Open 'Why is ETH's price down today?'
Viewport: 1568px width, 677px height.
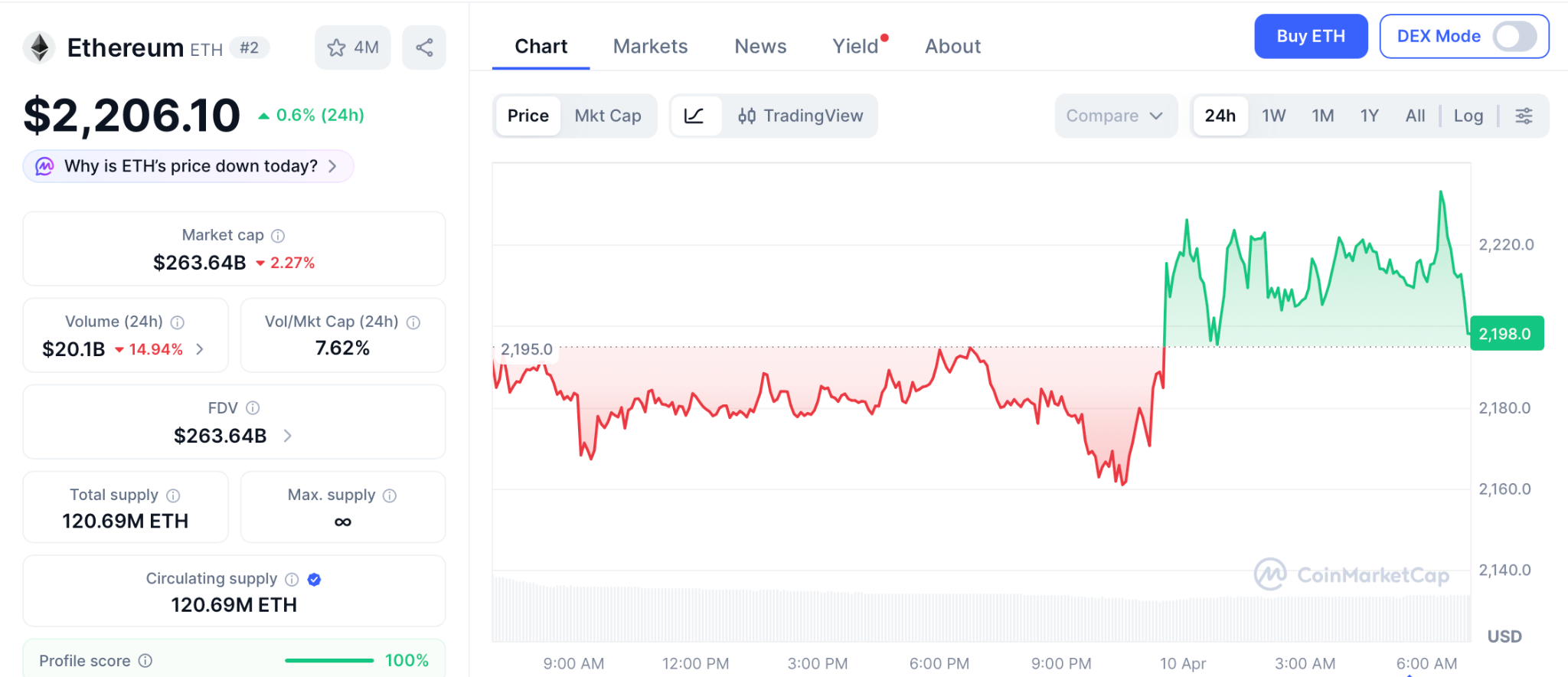[189, 166]
